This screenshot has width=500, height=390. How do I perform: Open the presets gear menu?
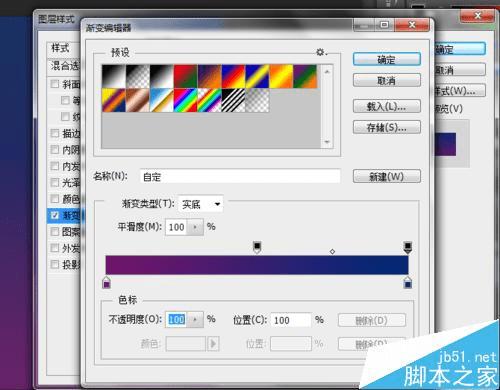tap(321, 52)
